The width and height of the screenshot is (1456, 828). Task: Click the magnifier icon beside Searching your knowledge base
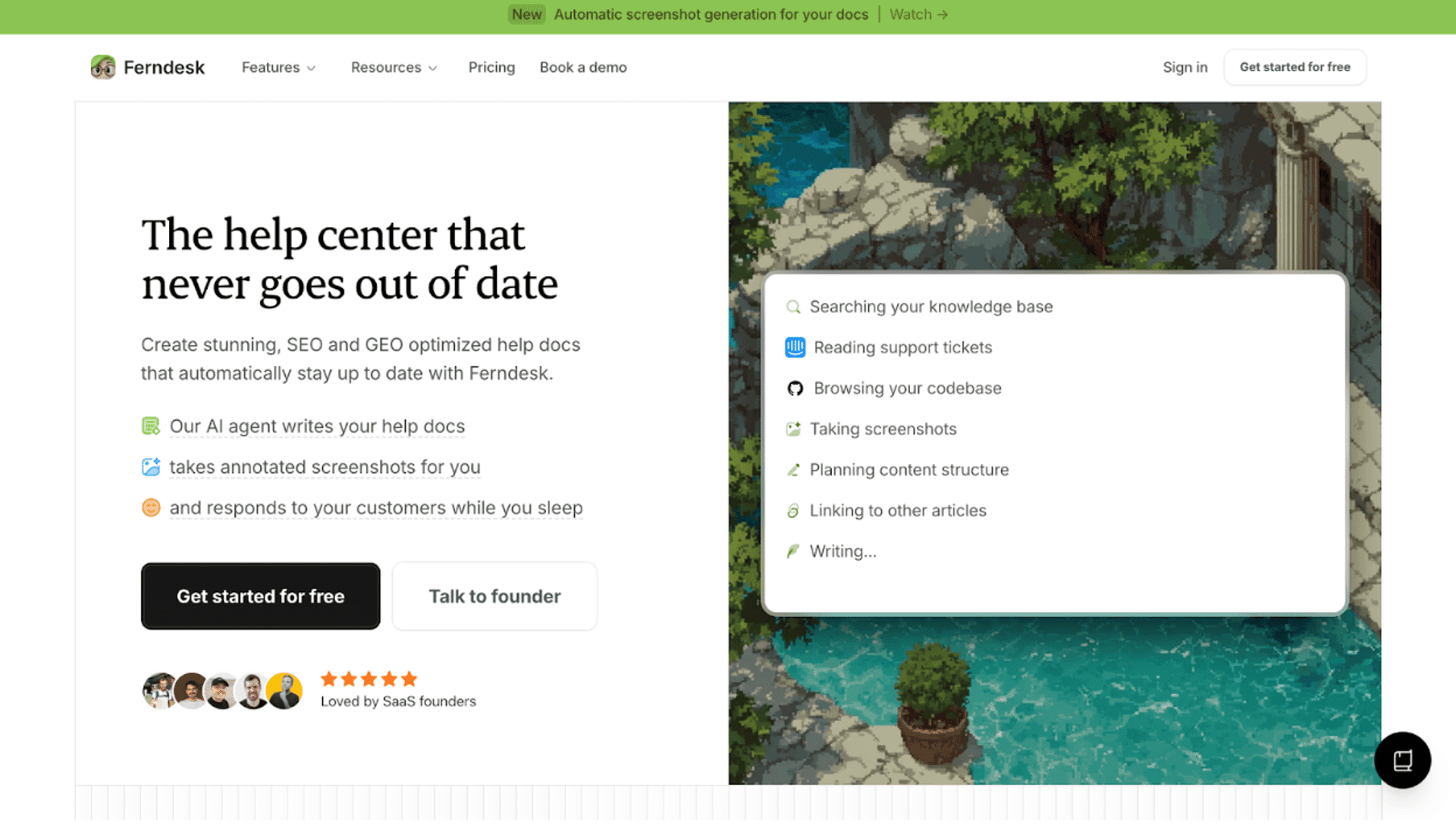click(793, 307)
